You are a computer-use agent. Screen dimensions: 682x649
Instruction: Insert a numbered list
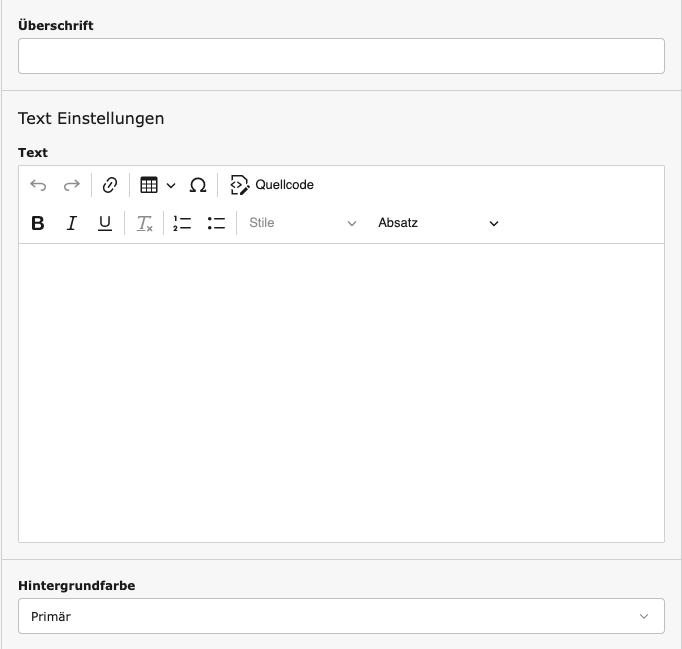coord(182,223)
